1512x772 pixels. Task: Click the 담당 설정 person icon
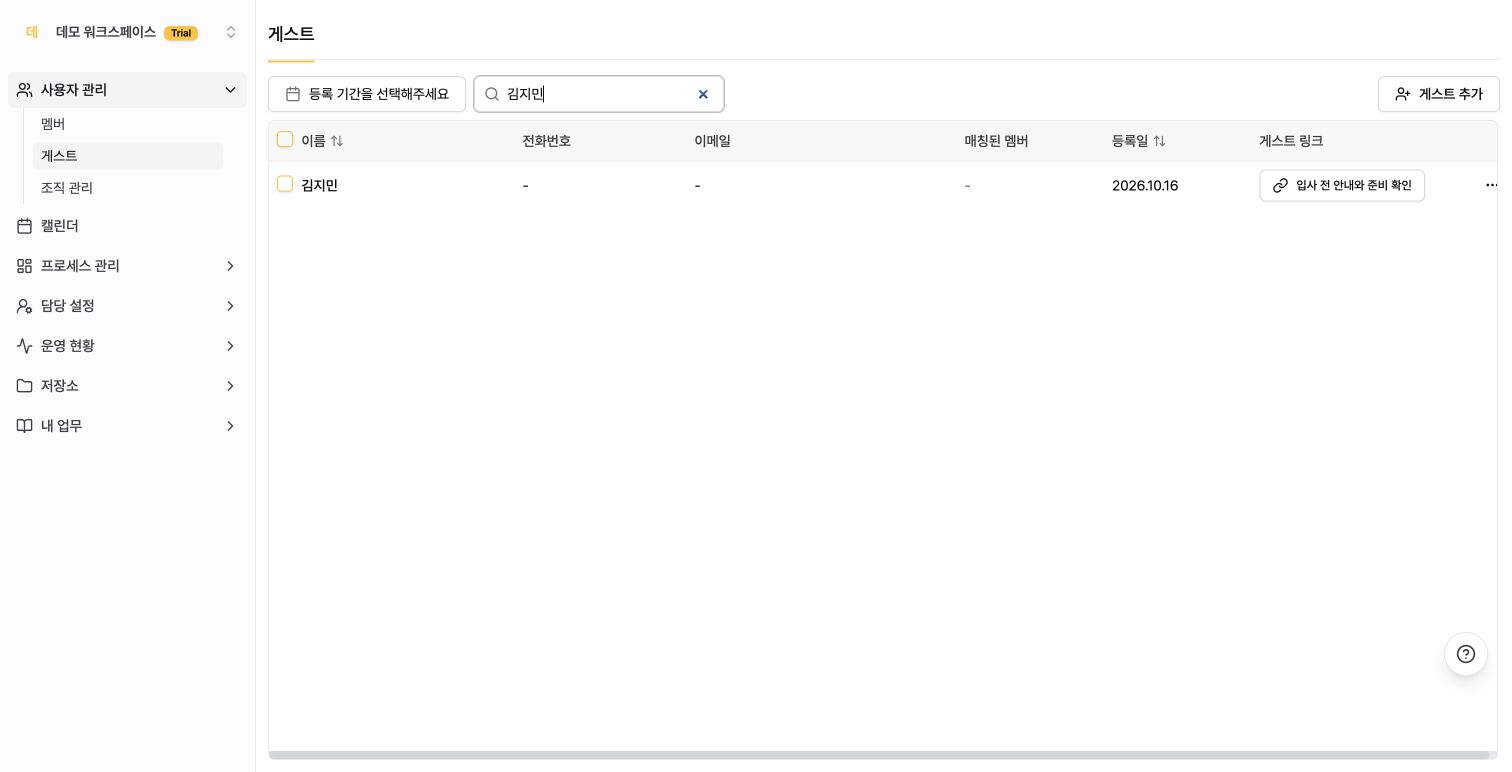pos(25,306)
